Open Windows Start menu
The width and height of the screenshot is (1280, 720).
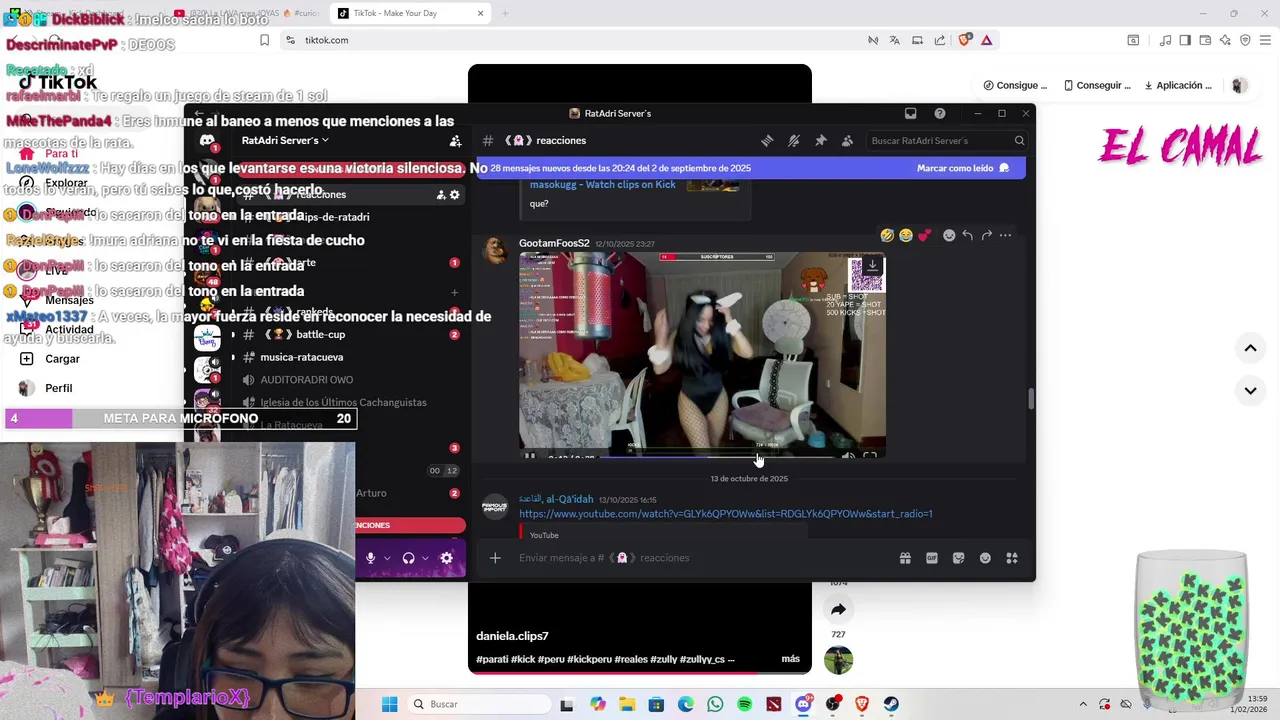click(389, 704)
